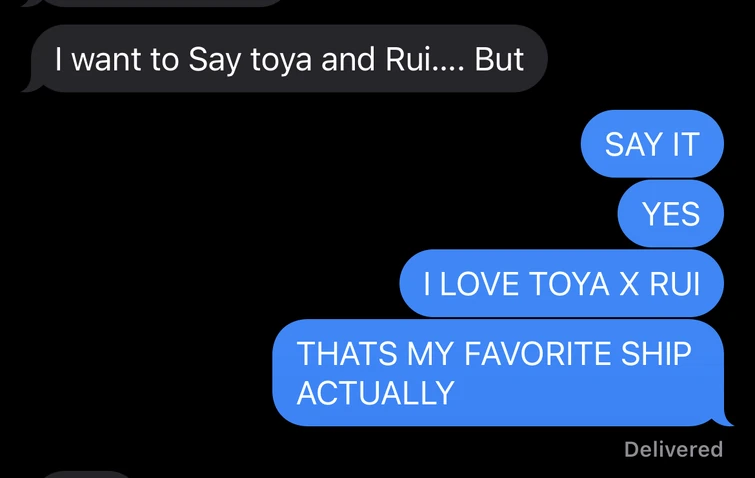This screenshot has width=755, height=478.
Task: Click the Delivered status label
Action: pyautogui.click(x=672, y=449)
